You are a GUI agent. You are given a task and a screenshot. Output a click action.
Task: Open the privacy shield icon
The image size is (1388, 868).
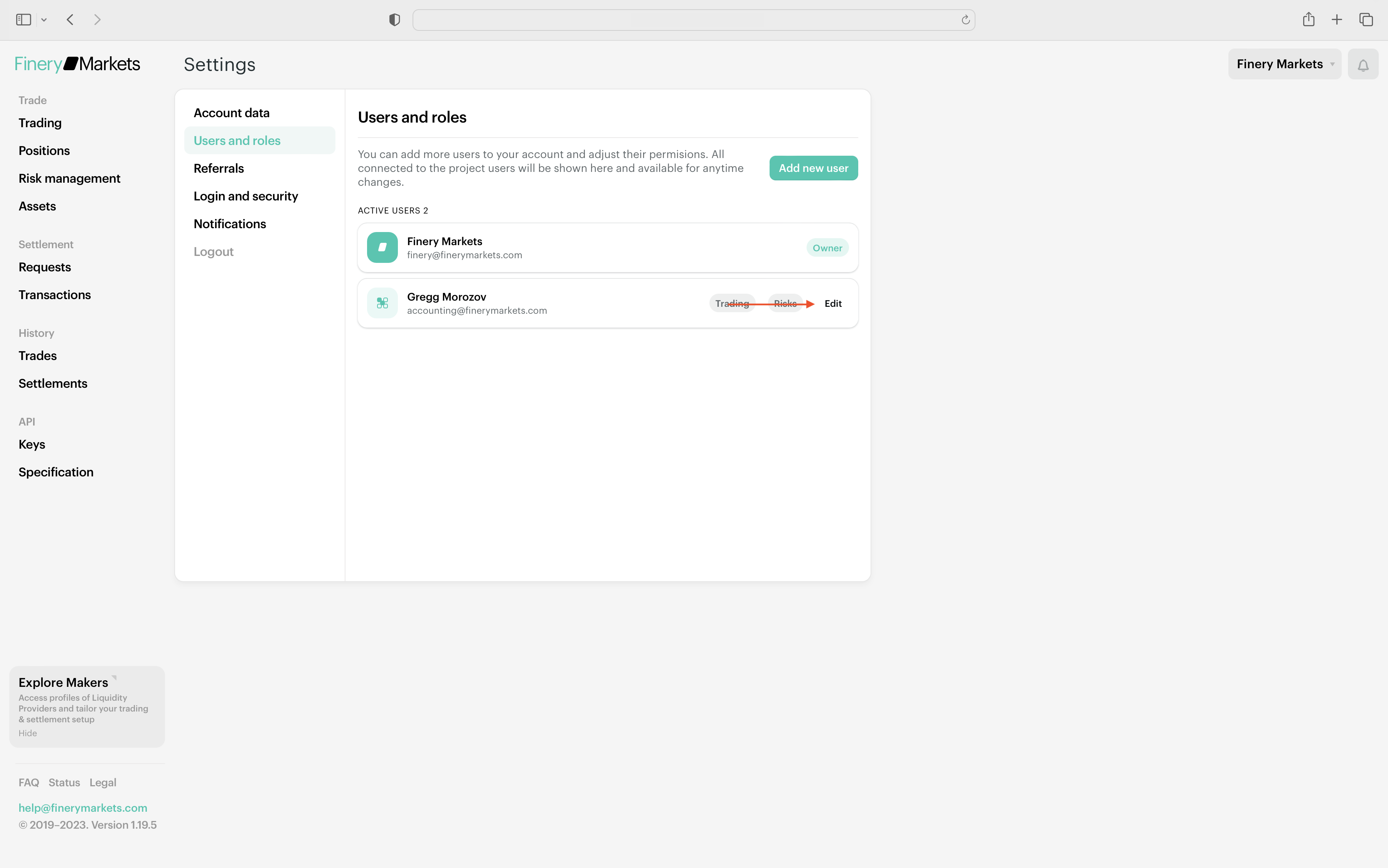(394, 20)
